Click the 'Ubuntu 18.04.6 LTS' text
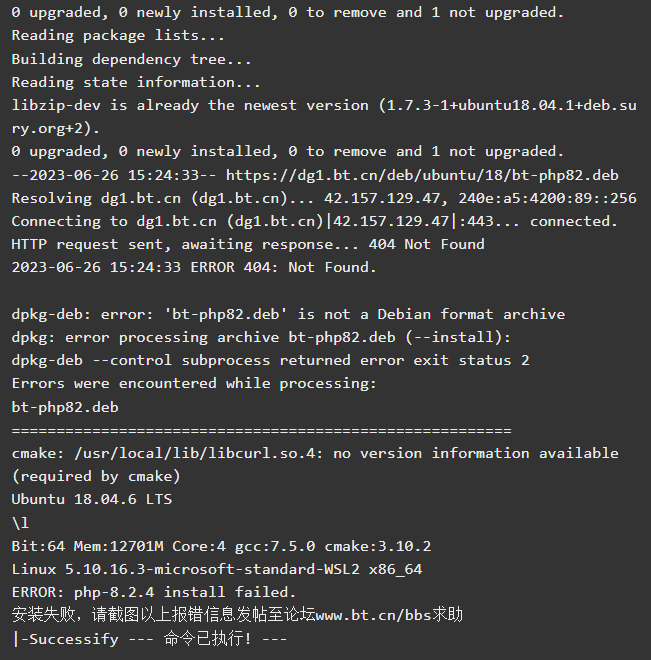This screenshot has height=660, width=651. tap(92, 499)
